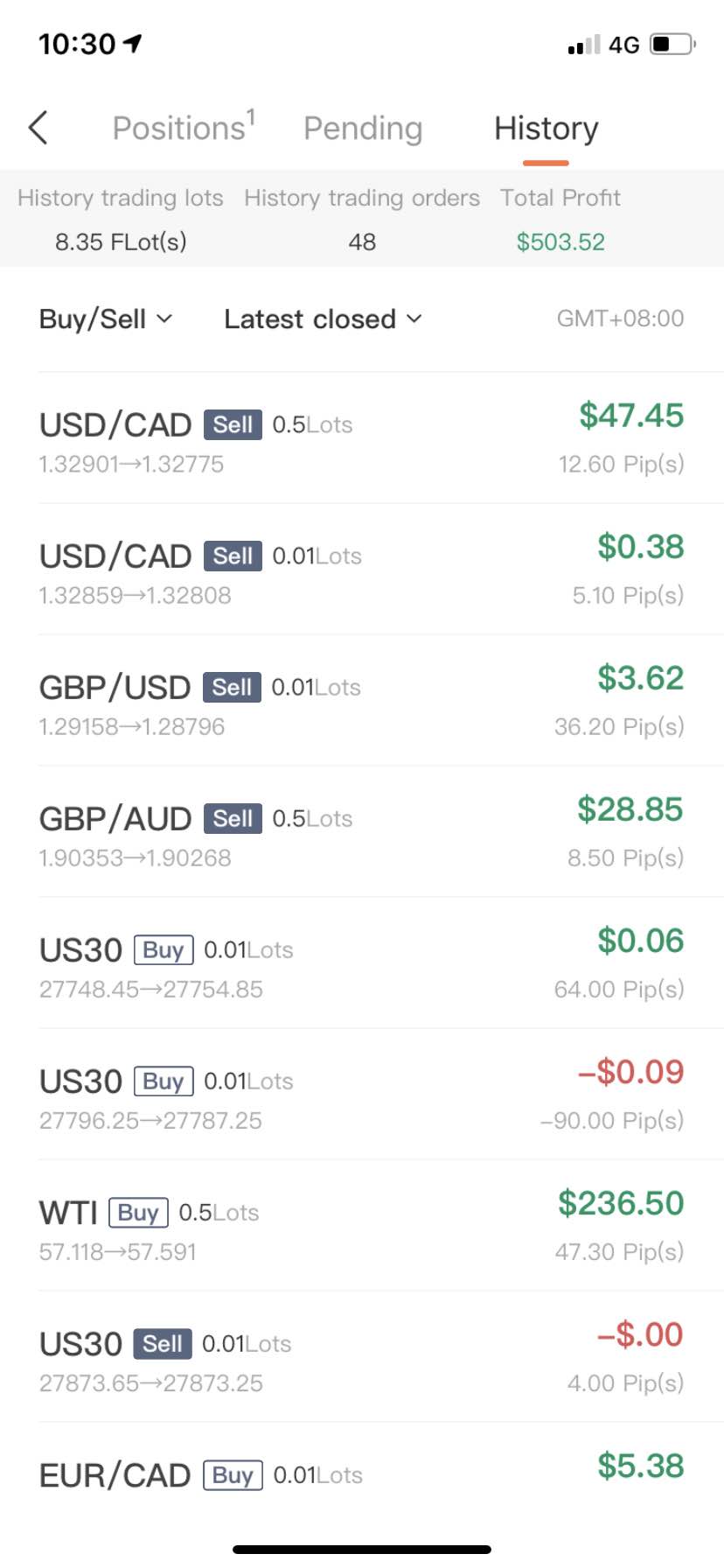Image resolution: width=724 pixels, height=1568 pixels.
Task: Select the History tab
Action: 546,128
